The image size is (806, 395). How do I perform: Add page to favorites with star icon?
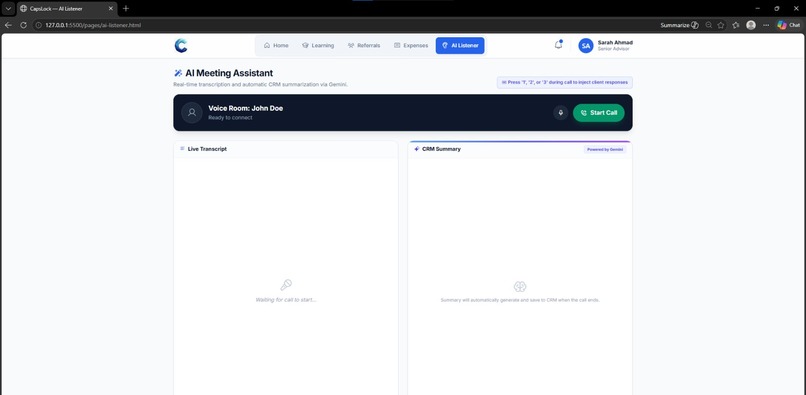point(721,25)
